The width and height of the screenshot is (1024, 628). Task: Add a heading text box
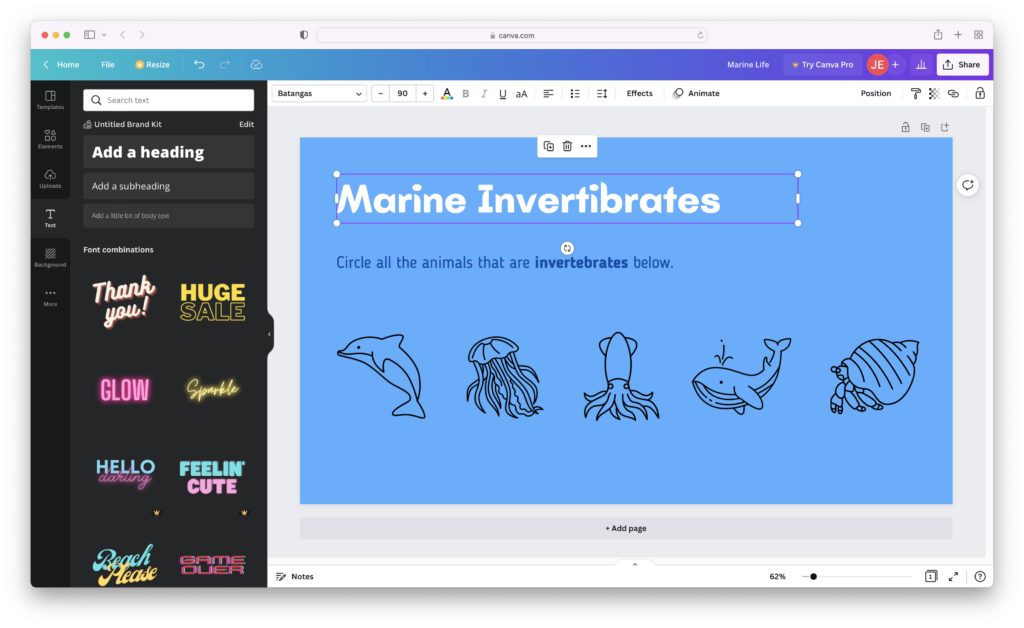click(x=168, y=152)
